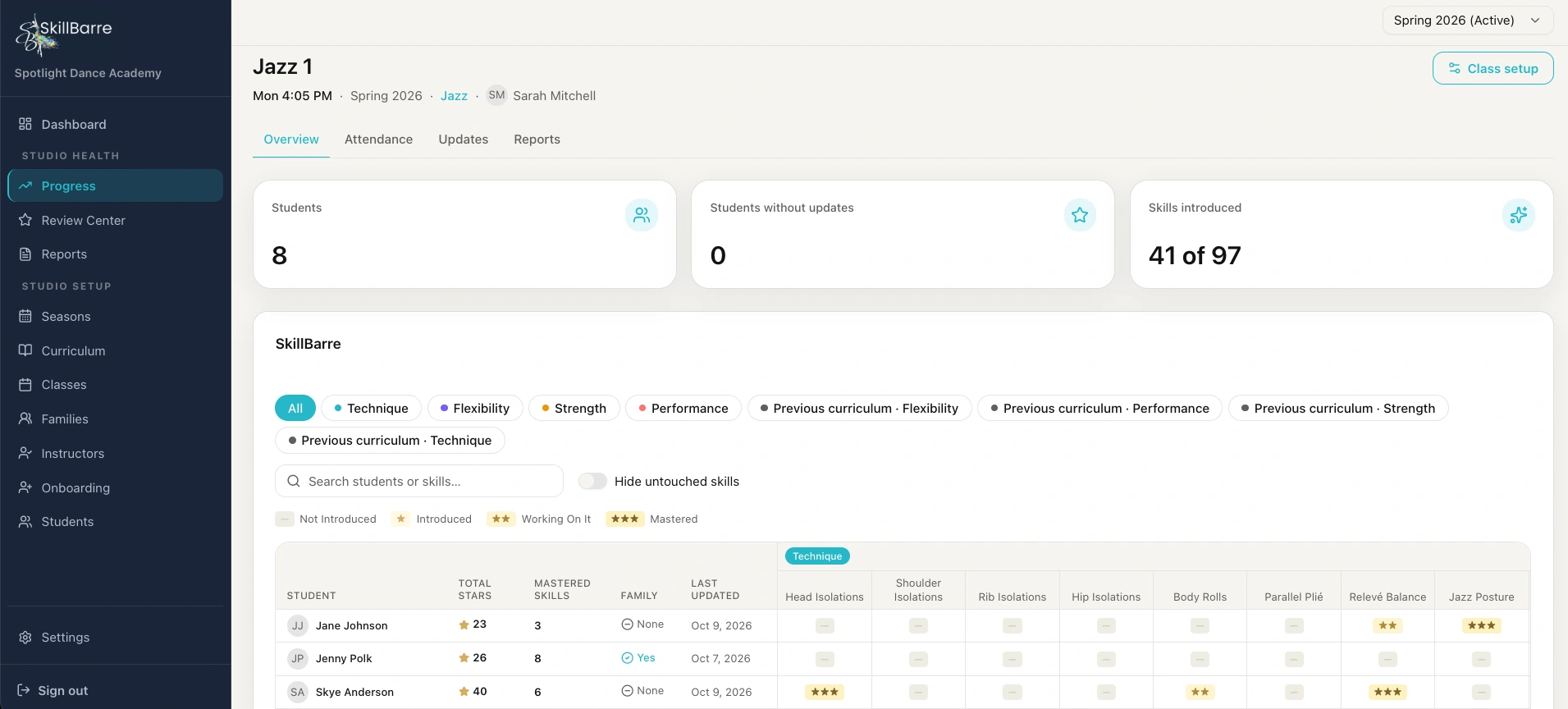The height and width of the screenshot is (709, 1568).
Task: Click the Class setup button
Action: (1493, 68)
